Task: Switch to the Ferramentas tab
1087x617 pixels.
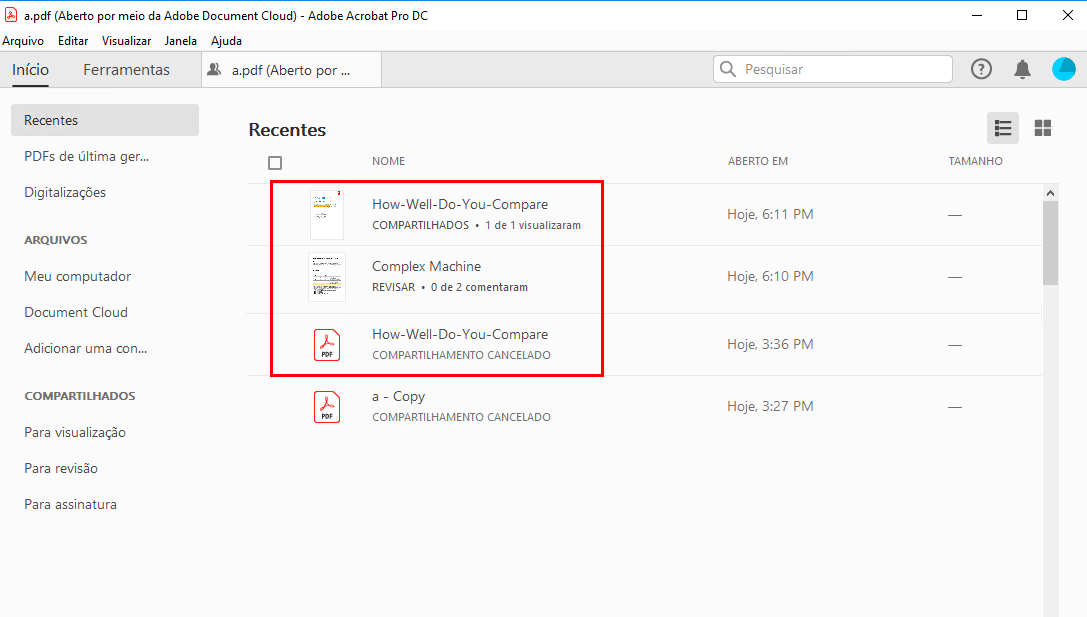Action: pyautogui.click(x=126, y=70)
